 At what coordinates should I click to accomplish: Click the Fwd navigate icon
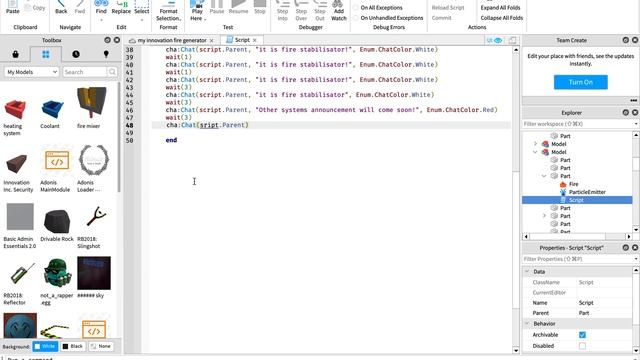point(80,7)
